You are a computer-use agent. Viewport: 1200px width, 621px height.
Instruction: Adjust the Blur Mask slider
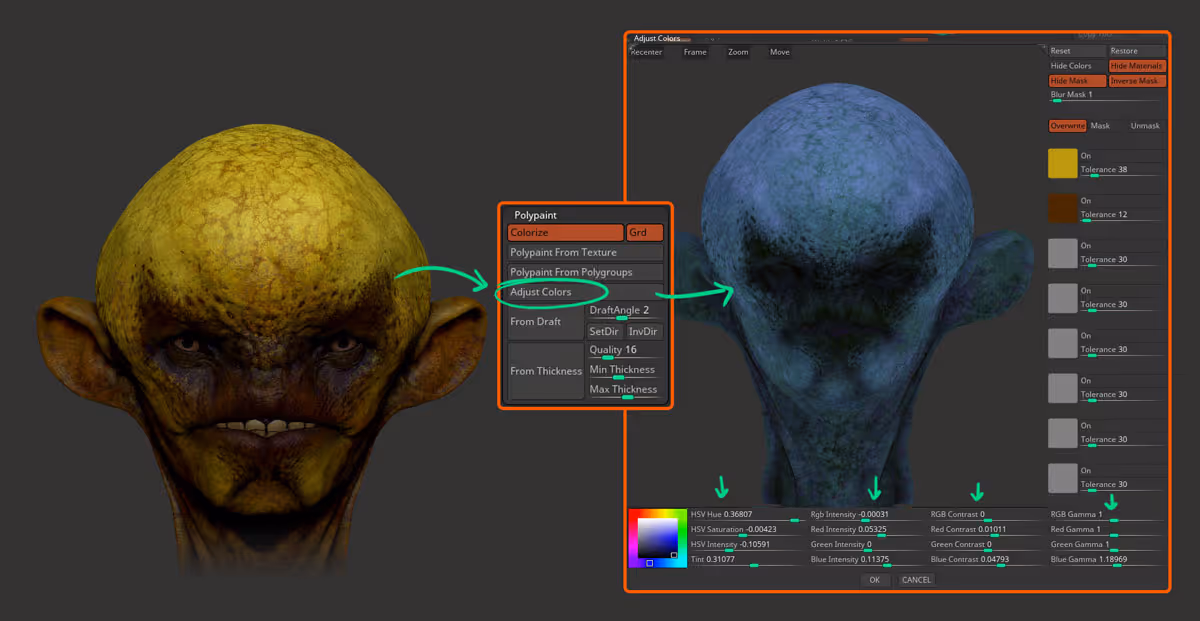pyautogui.click(x=1106, y=96)
